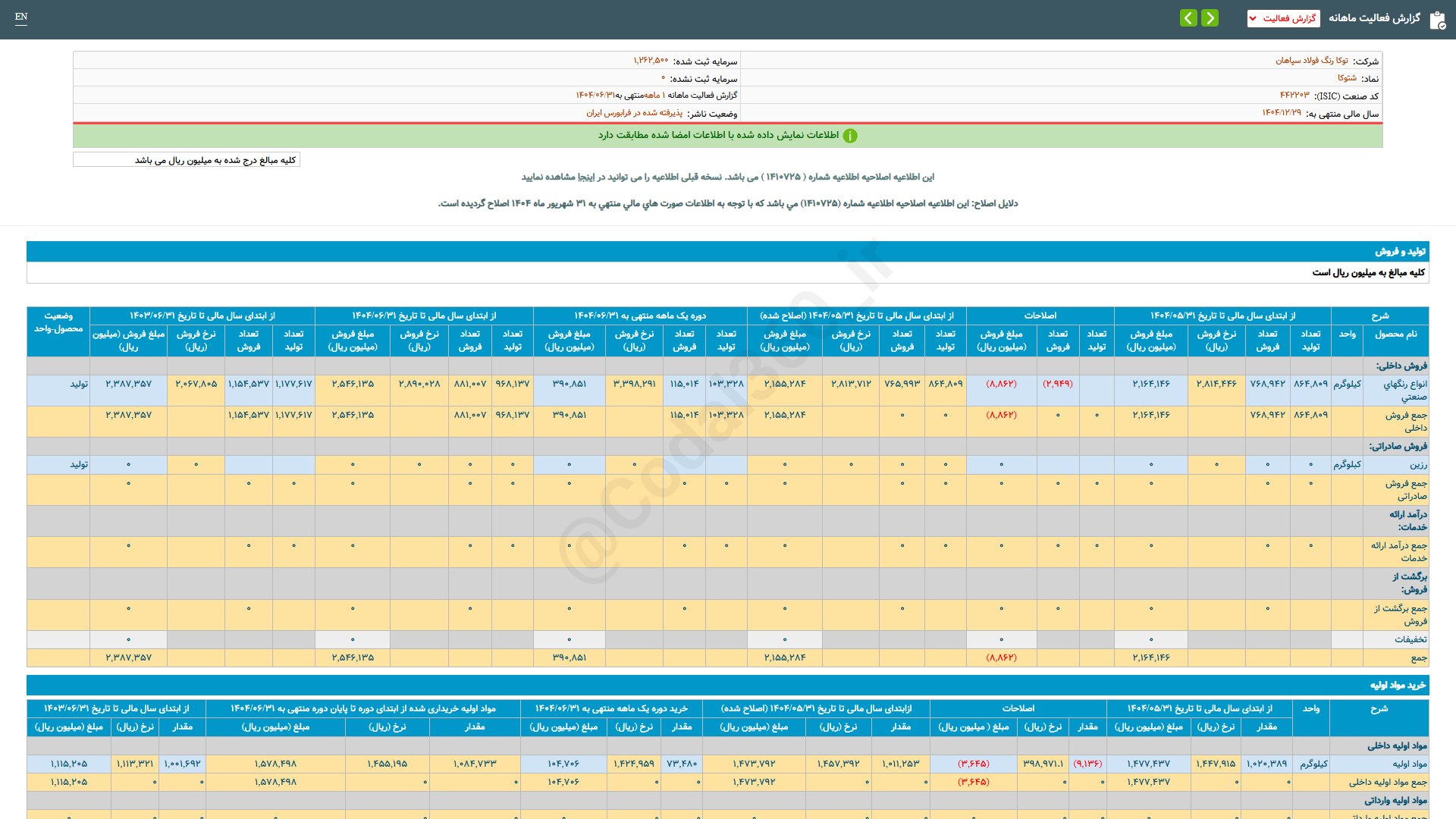
Task: Open the گزارش فعالیت dropdown
Action: [x=1283, y=18]
